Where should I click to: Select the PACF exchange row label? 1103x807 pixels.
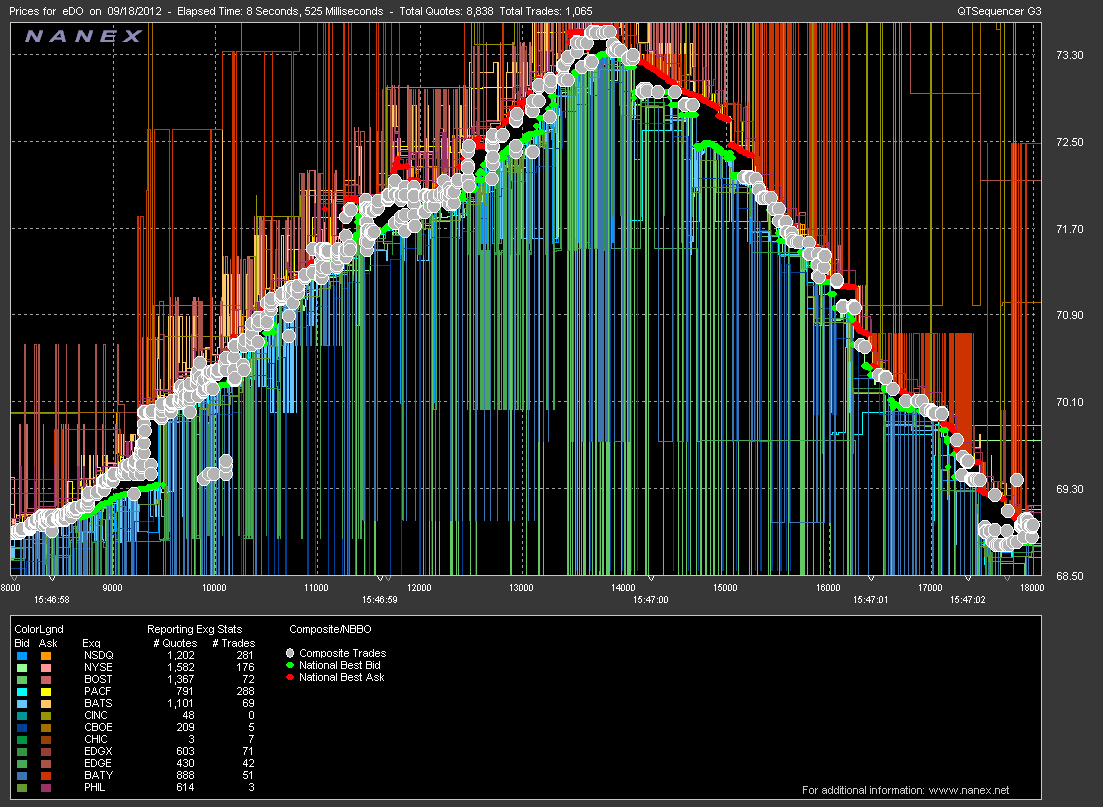click(97, 691)
